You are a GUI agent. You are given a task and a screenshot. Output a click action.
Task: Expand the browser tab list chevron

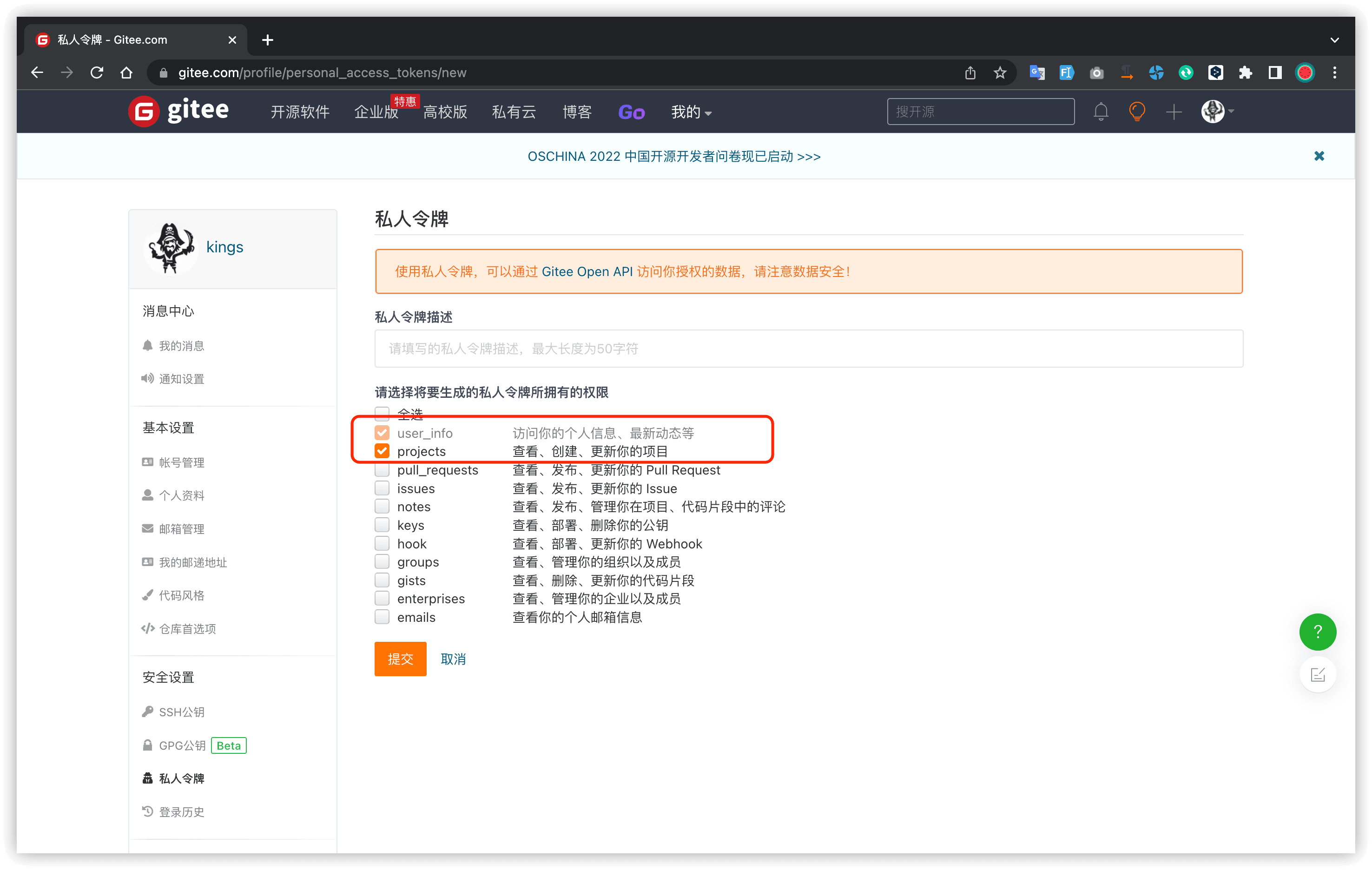point(1334,40)
